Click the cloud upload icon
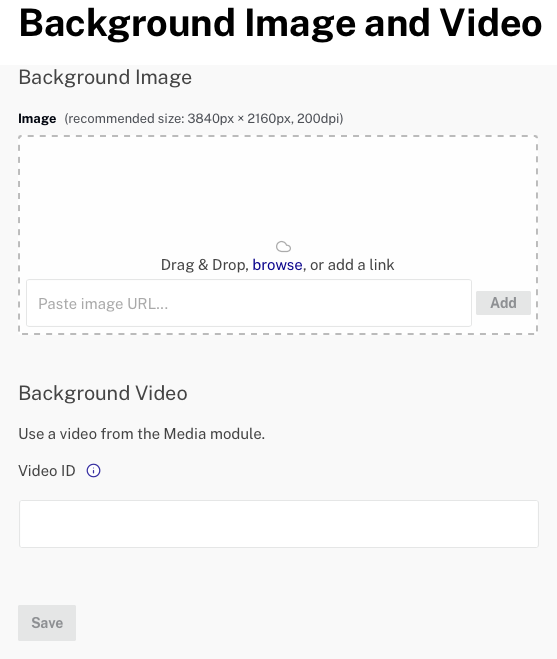Screen dimensions: 557x659 click(283, 246)
